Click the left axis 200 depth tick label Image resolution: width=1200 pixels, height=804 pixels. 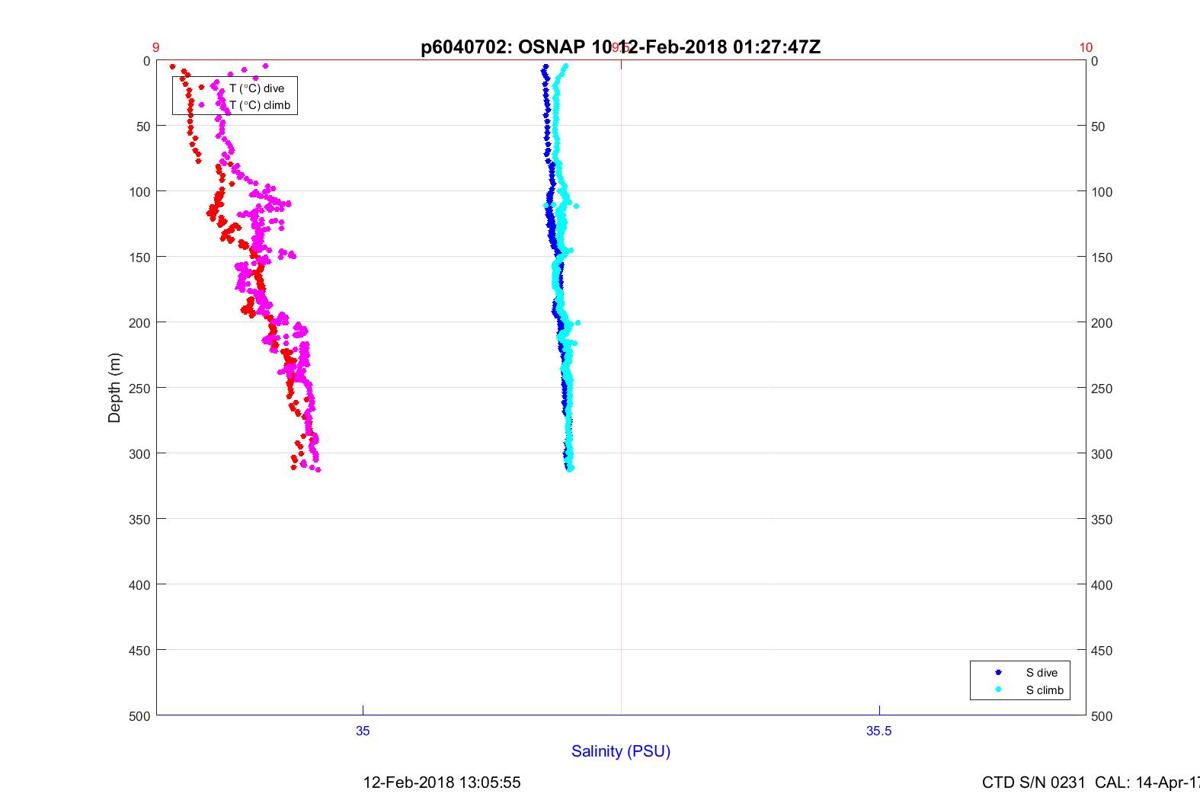pos(139,323)
